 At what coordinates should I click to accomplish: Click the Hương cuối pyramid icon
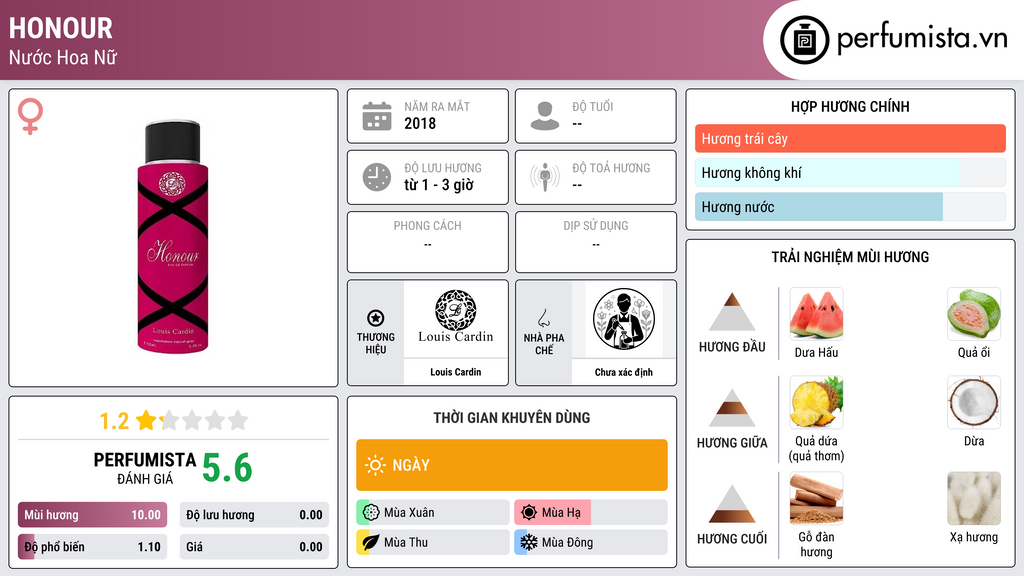point(732,504)
